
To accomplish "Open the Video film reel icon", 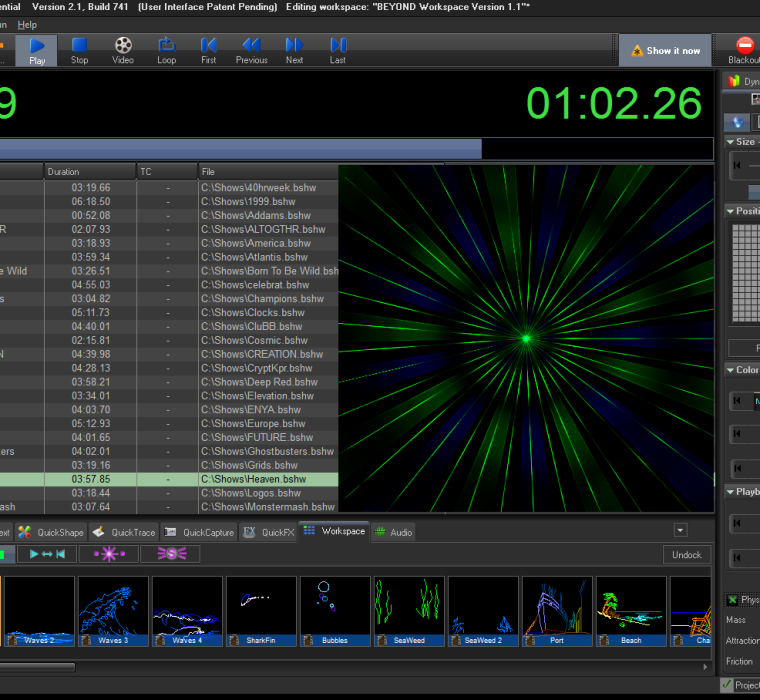I will [x=123, y=51].
